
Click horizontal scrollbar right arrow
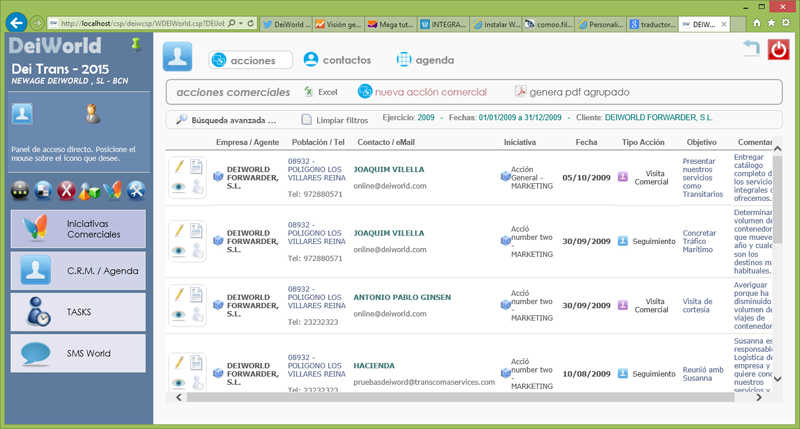click(x=759, y=397)
